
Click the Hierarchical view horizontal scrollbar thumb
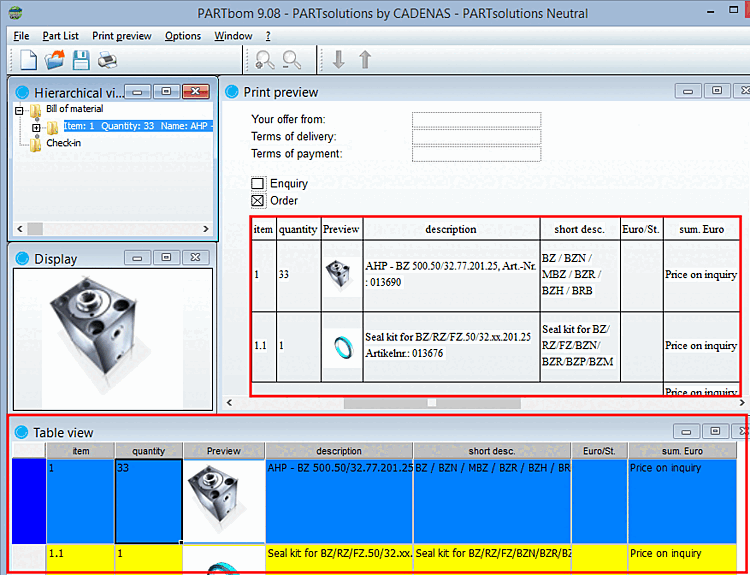pyautogui.click(x=35, y=229)
